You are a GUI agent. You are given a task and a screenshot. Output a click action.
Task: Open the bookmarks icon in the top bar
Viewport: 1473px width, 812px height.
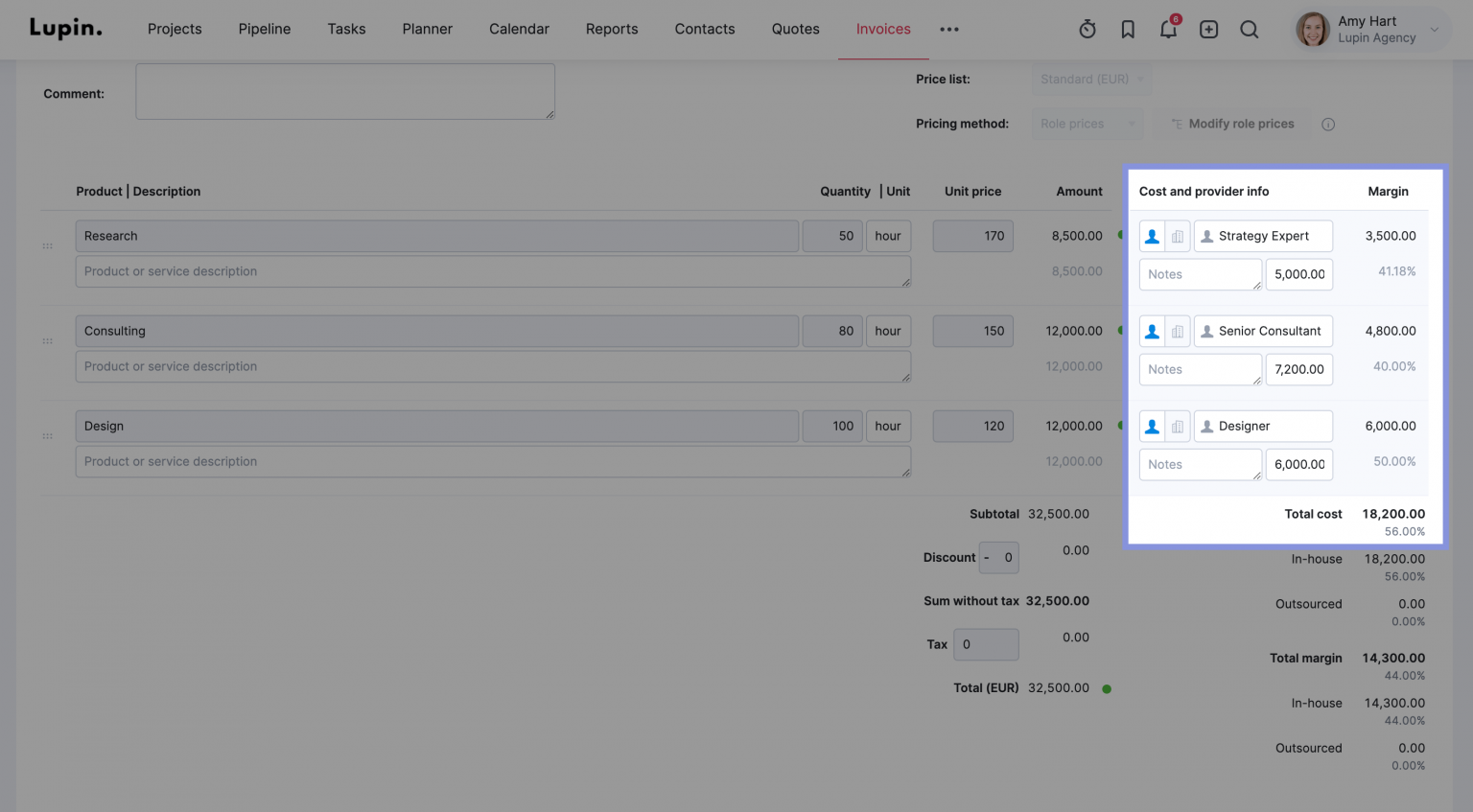1127,29
